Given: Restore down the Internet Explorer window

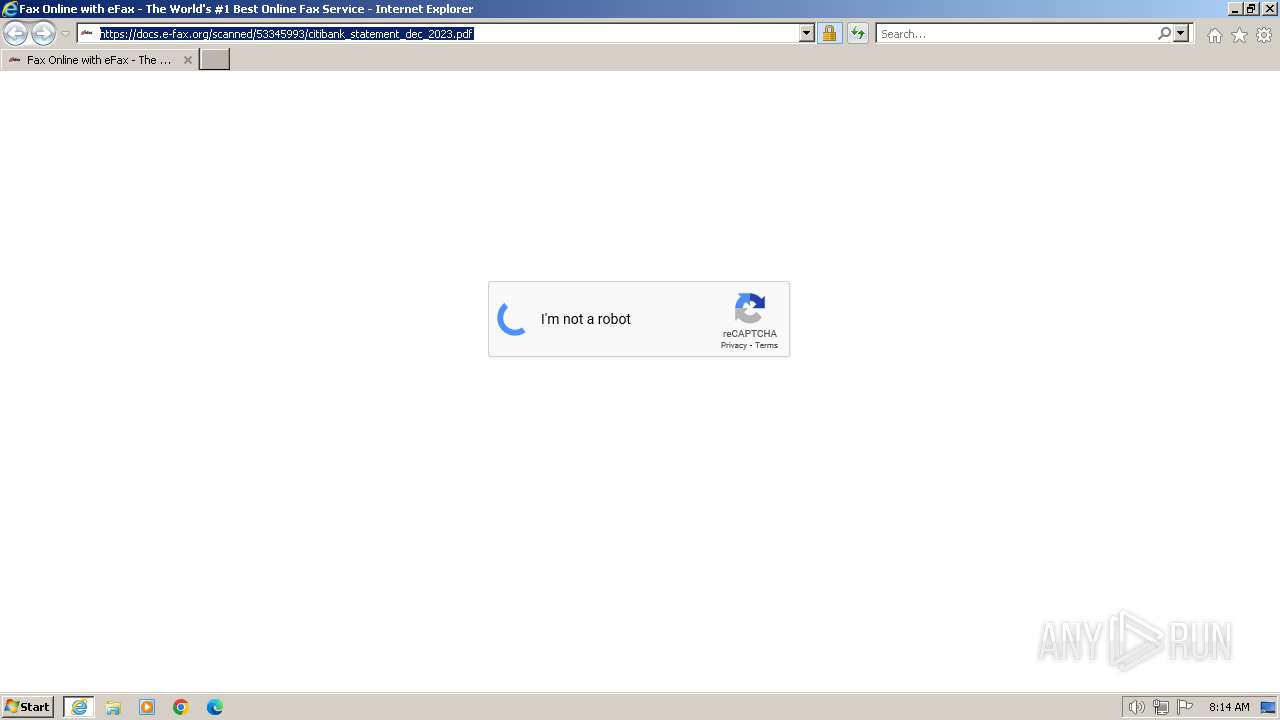Looking at the screenshot, I should pos(1251,9).
